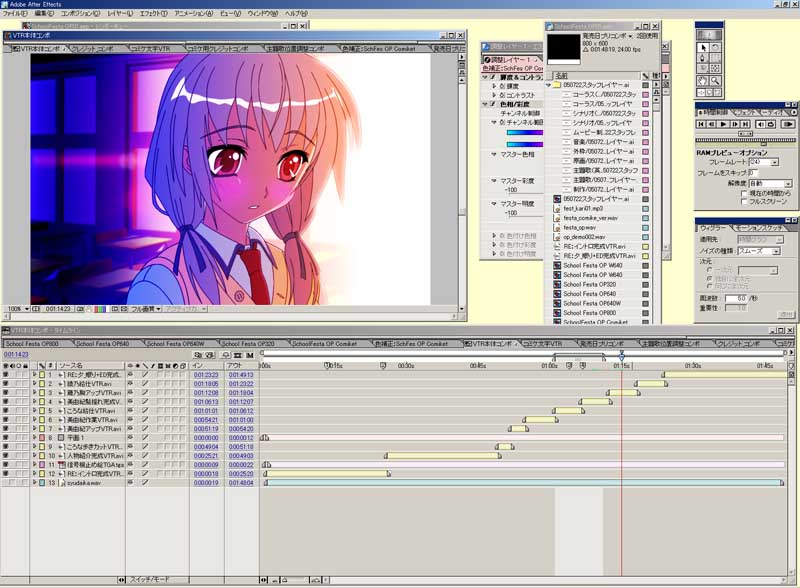Disable the 色相/彩度 effect
Screen dimensions: 800x588
(493, 104)
